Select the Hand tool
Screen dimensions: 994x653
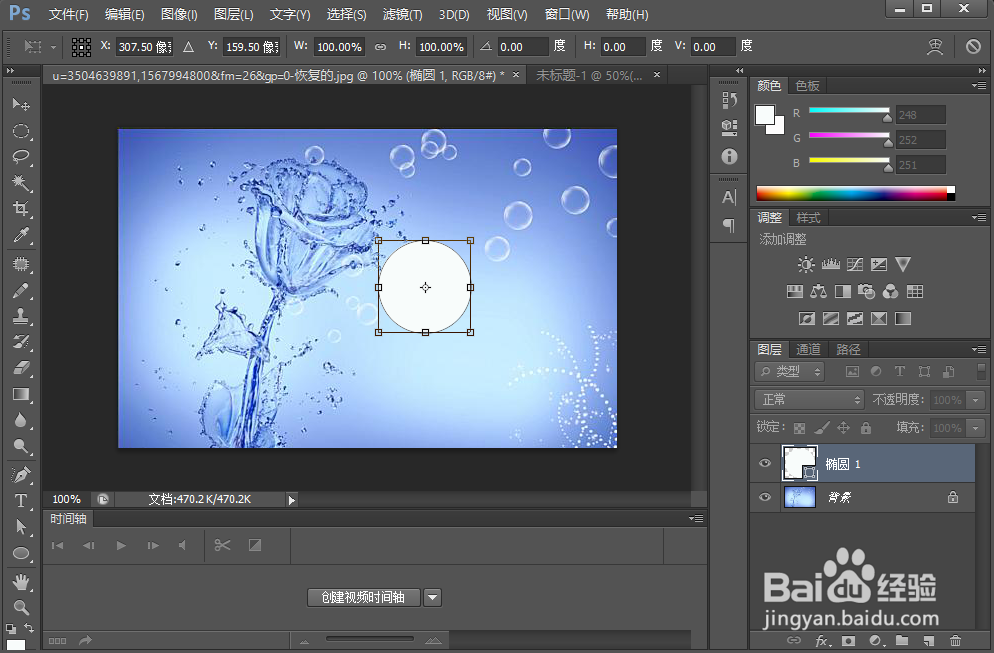coord(21,582)
